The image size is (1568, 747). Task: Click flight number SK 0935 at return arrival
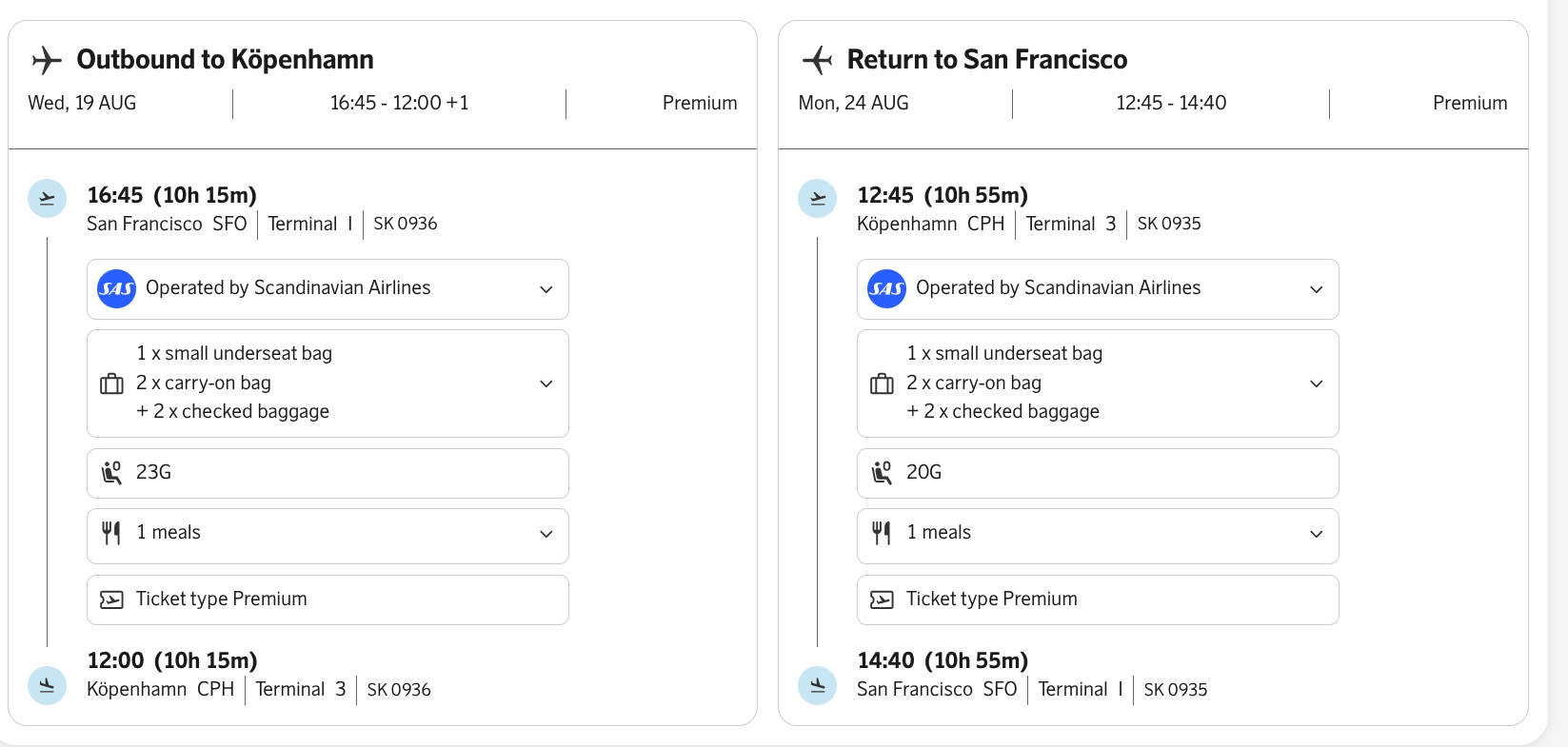(x=1176, y=690)
